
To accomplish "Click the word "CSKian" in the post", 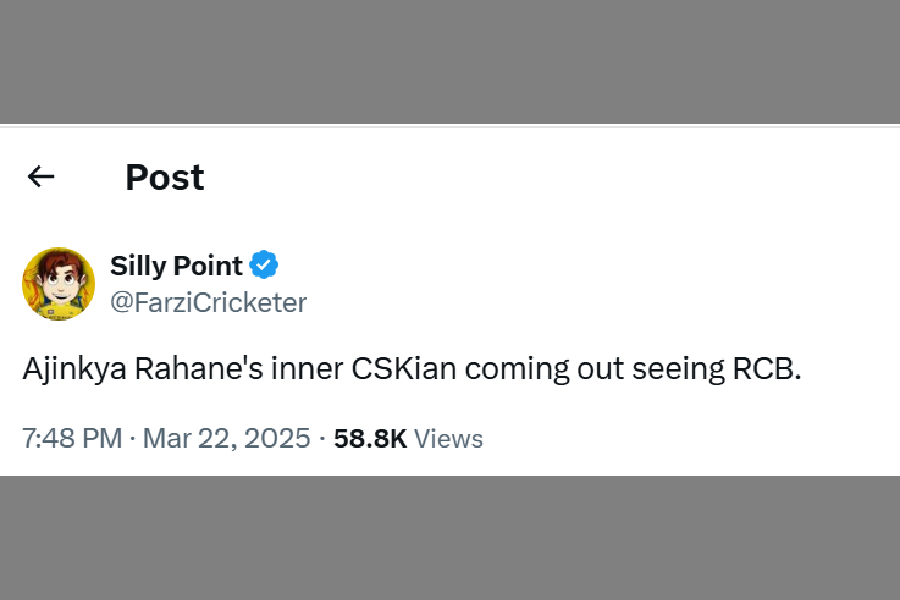I will pyautogui.click(x=404, y=369).
